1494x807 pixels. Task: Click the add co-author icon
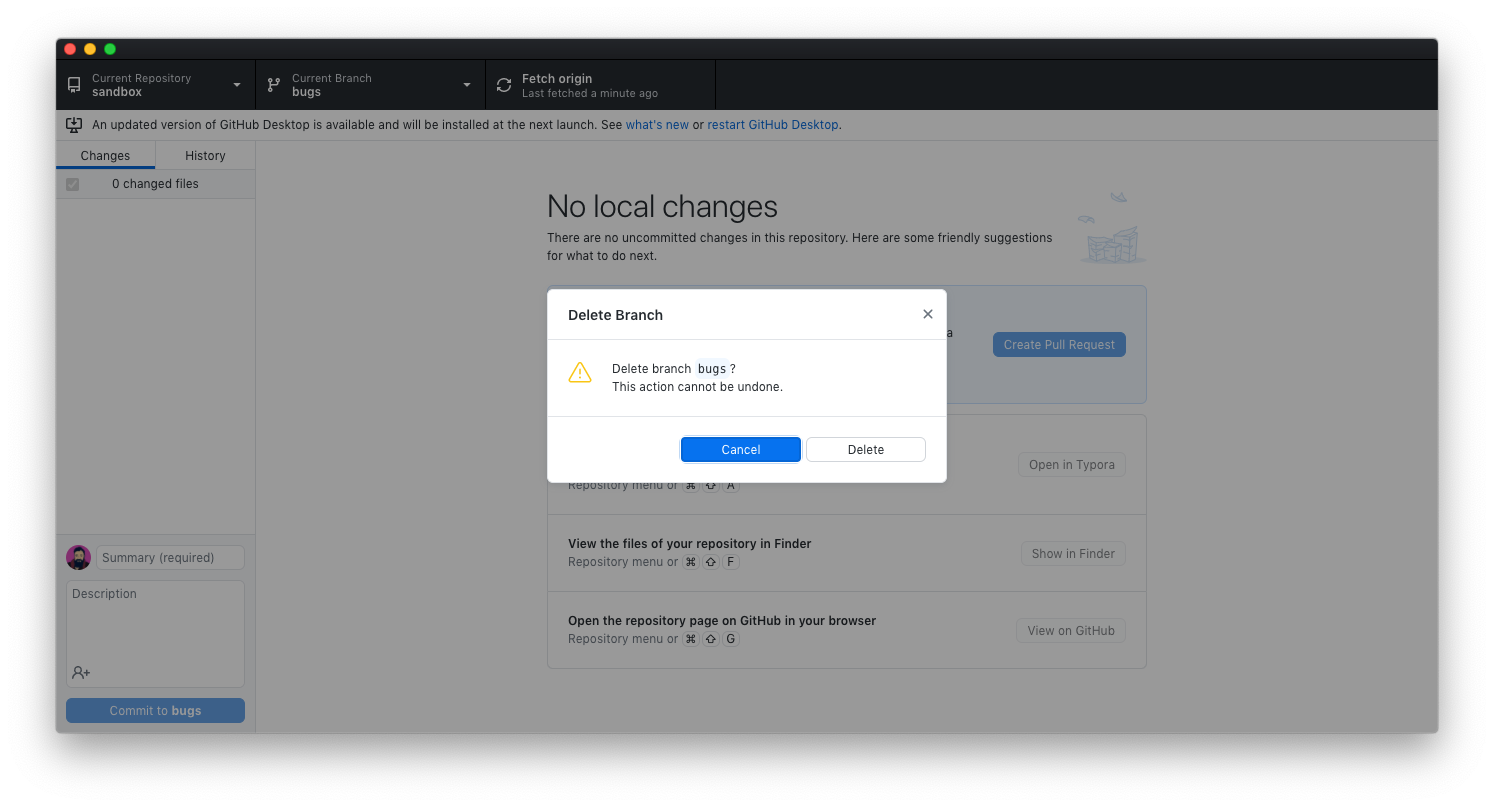[80, 672]
